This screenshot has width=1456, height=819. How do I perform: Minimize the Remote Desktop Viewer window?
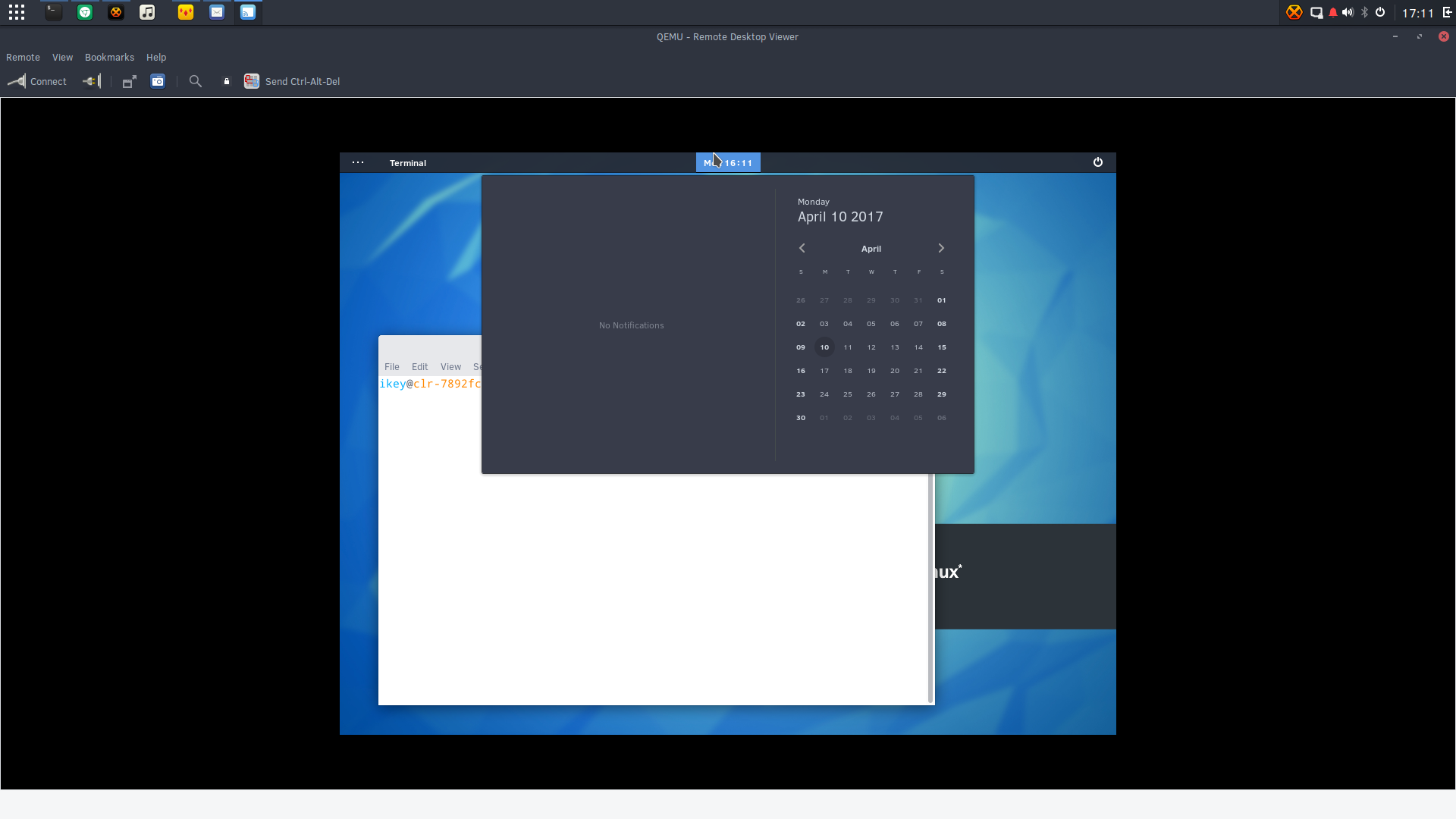1395,36
